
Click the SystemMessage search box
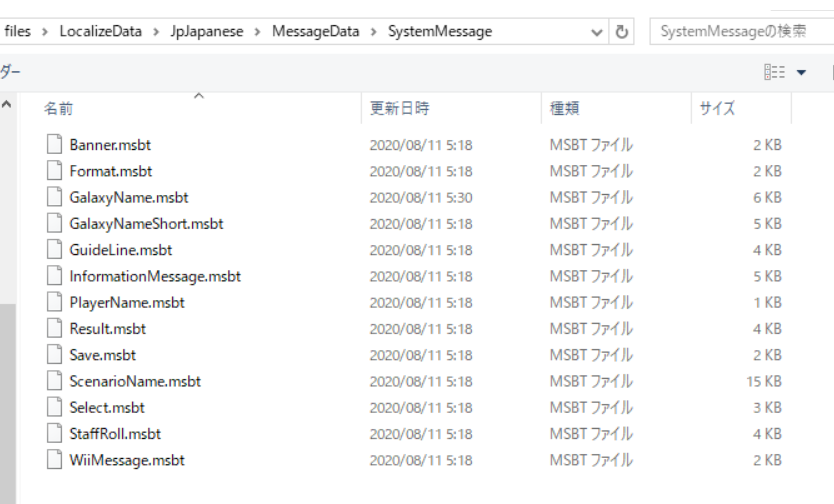coord(740,32)
